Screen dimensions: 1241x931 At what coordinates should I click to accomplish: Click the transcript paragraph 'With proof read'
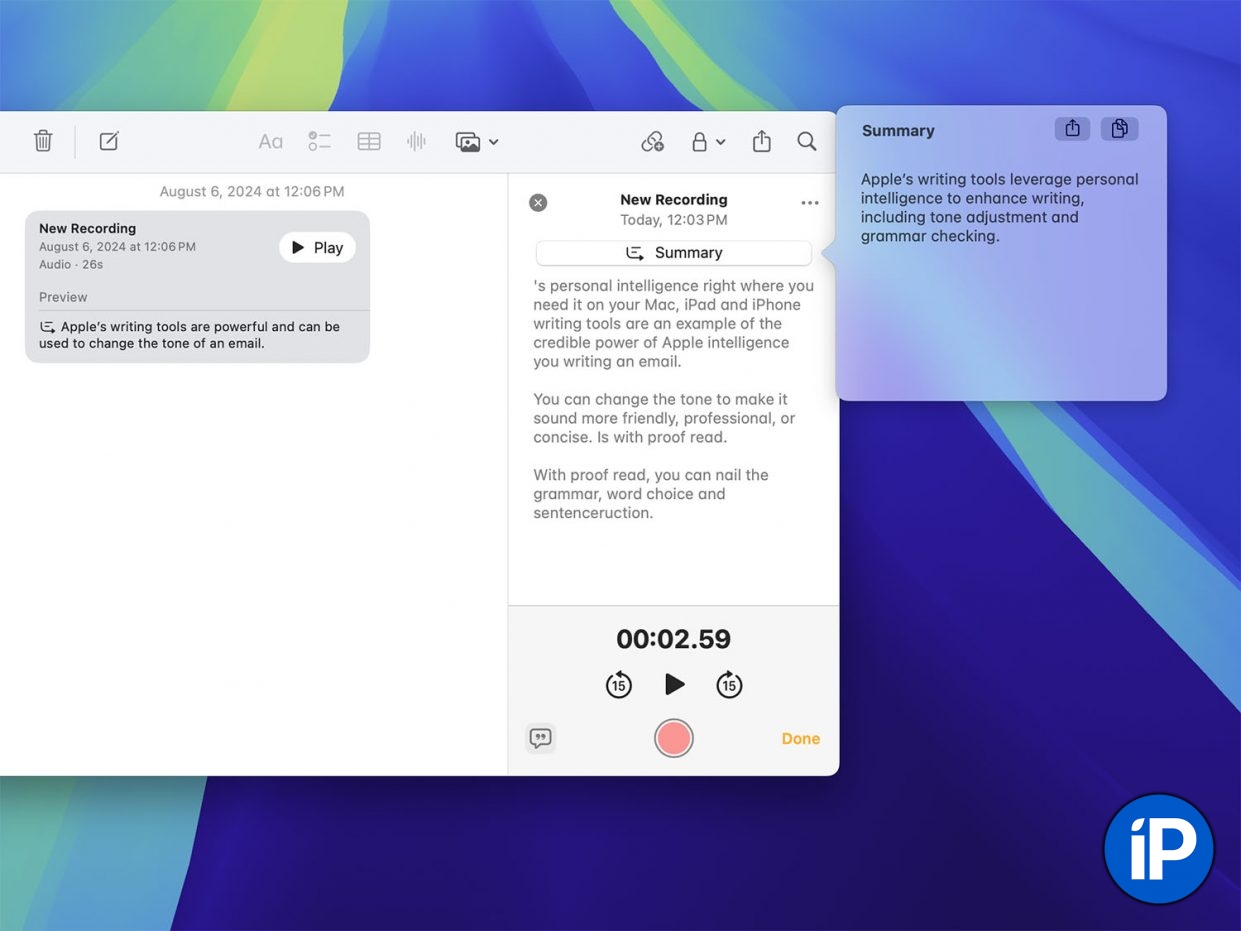click(x=651, y=494)
